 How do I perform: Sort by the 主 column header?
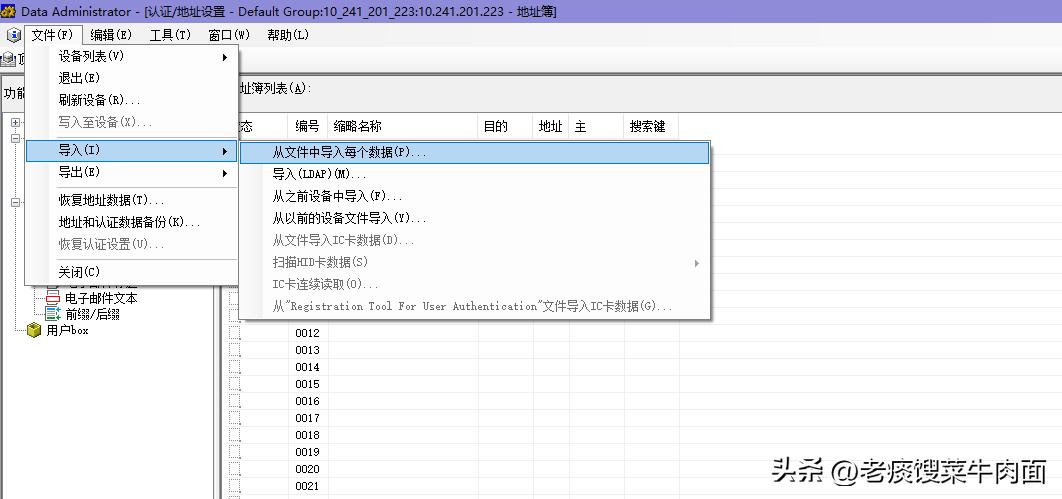[x=596, y=126]
